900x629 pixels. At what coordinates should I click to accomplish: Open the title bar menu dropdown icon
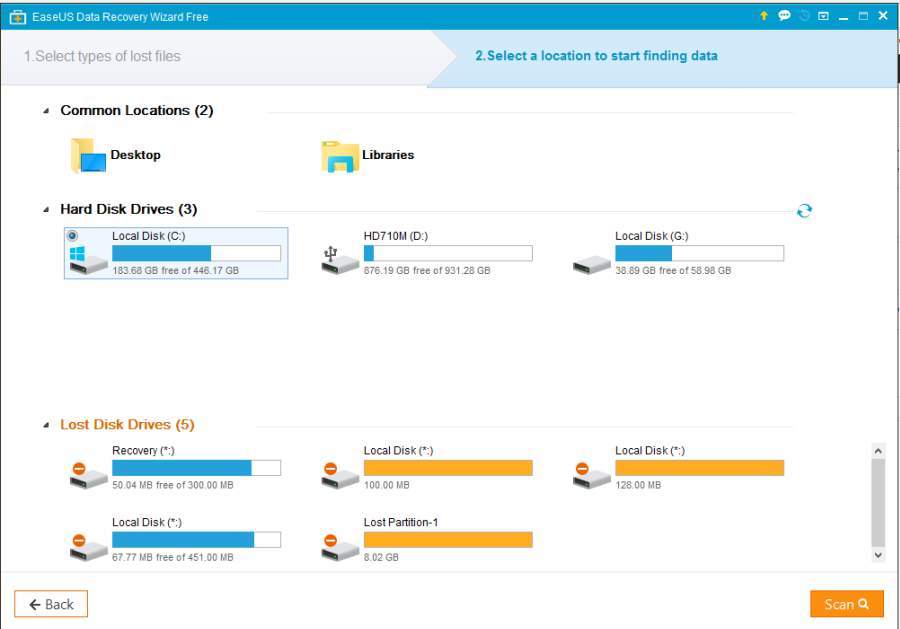823,16
